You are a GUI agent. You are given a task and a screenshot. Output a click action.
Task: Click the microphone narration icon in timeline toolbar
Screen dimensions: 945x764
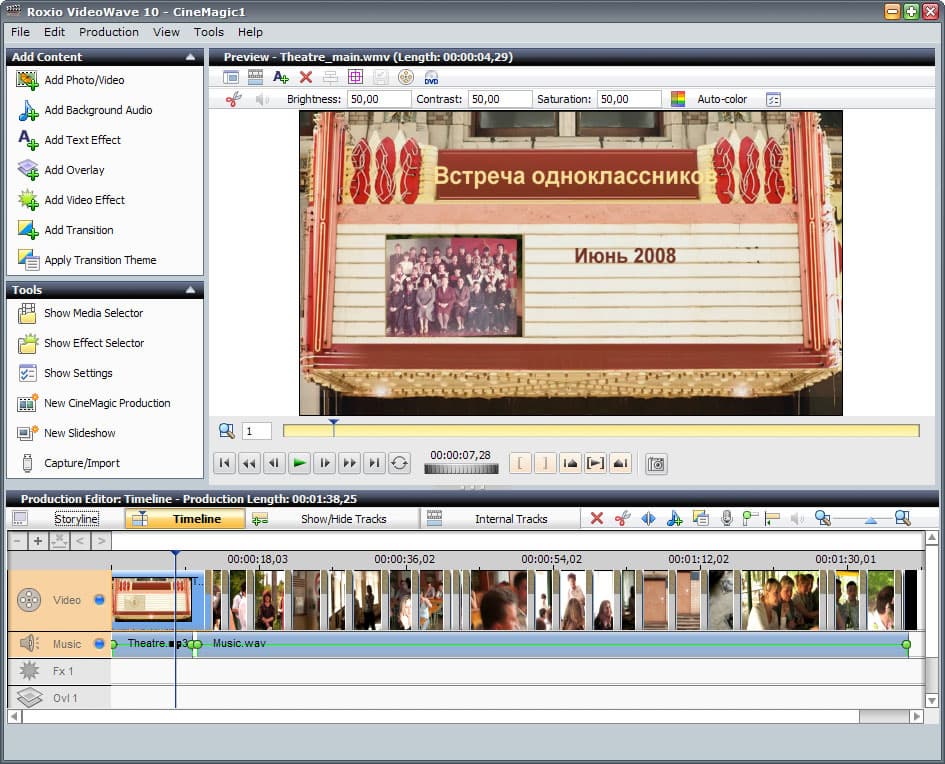(x=727, y=518)
